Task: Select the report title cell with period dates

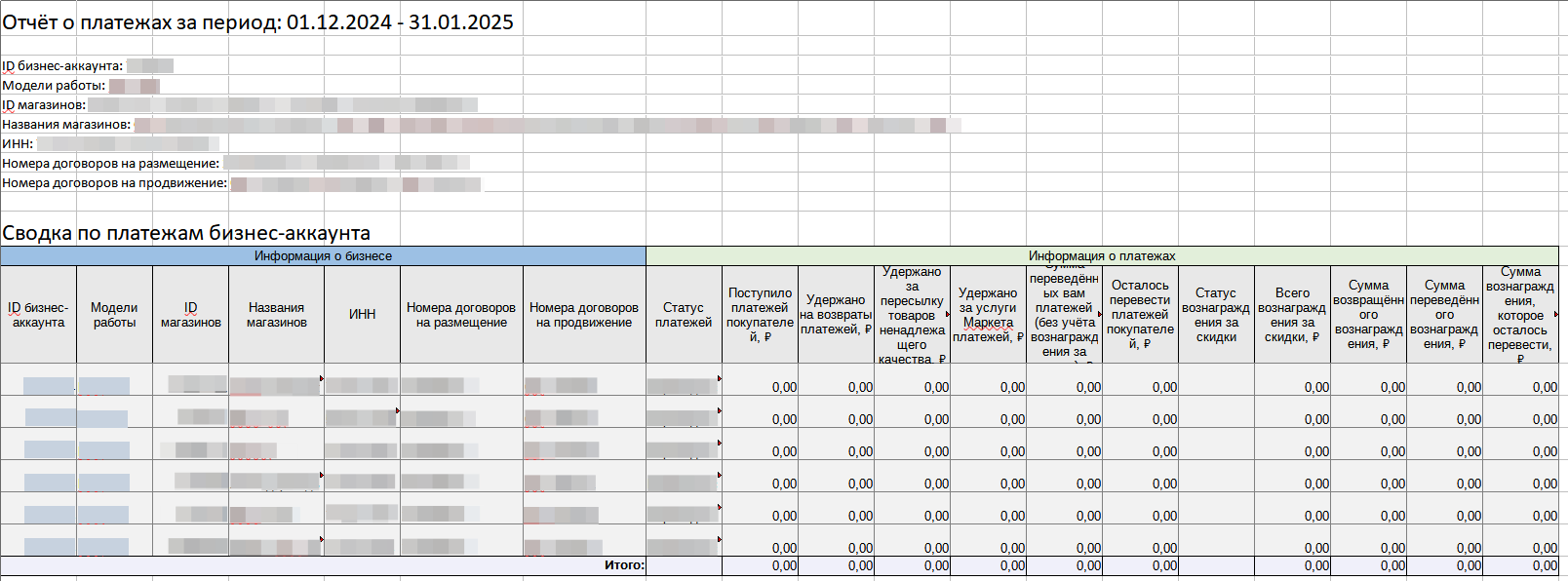Action: 257,22
